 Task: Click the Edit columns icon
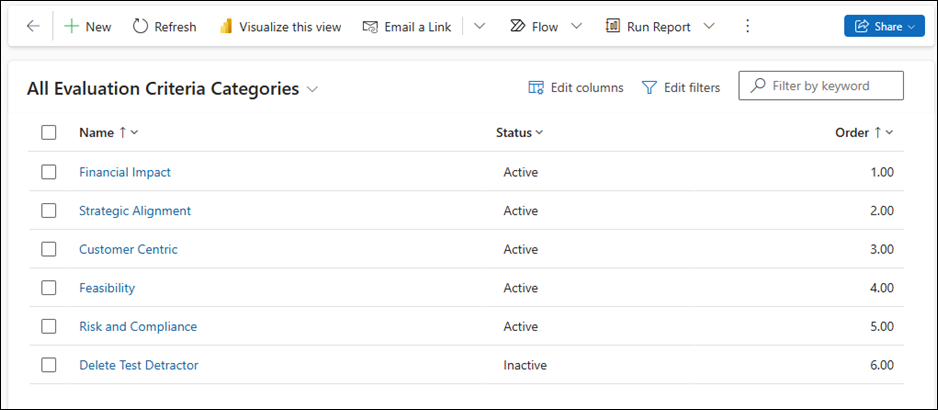(x=536, y=88)
